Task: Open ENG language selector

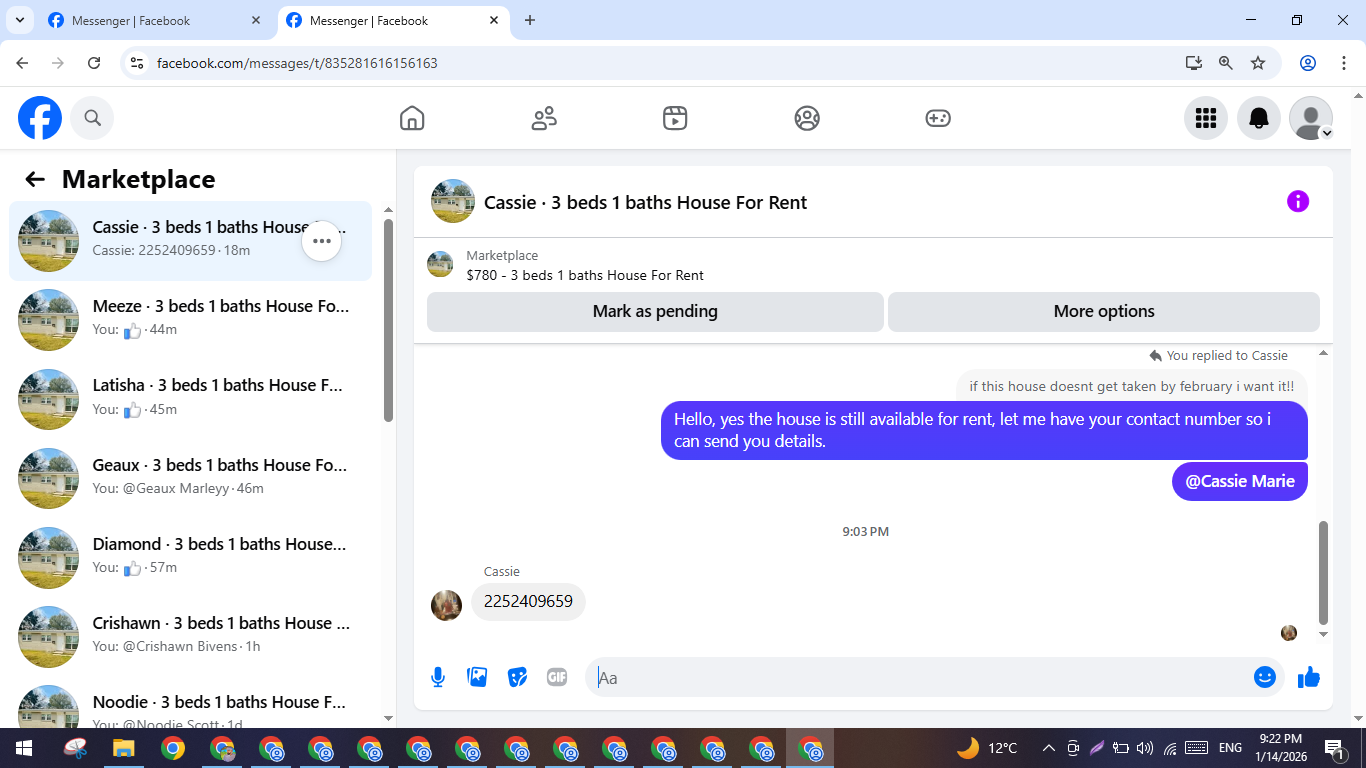Action: [x=1230, y=748]
